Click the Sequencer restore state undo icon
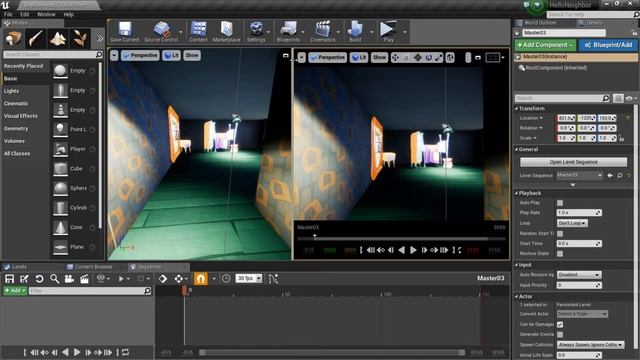640x360 pixels. pos(39,279)
